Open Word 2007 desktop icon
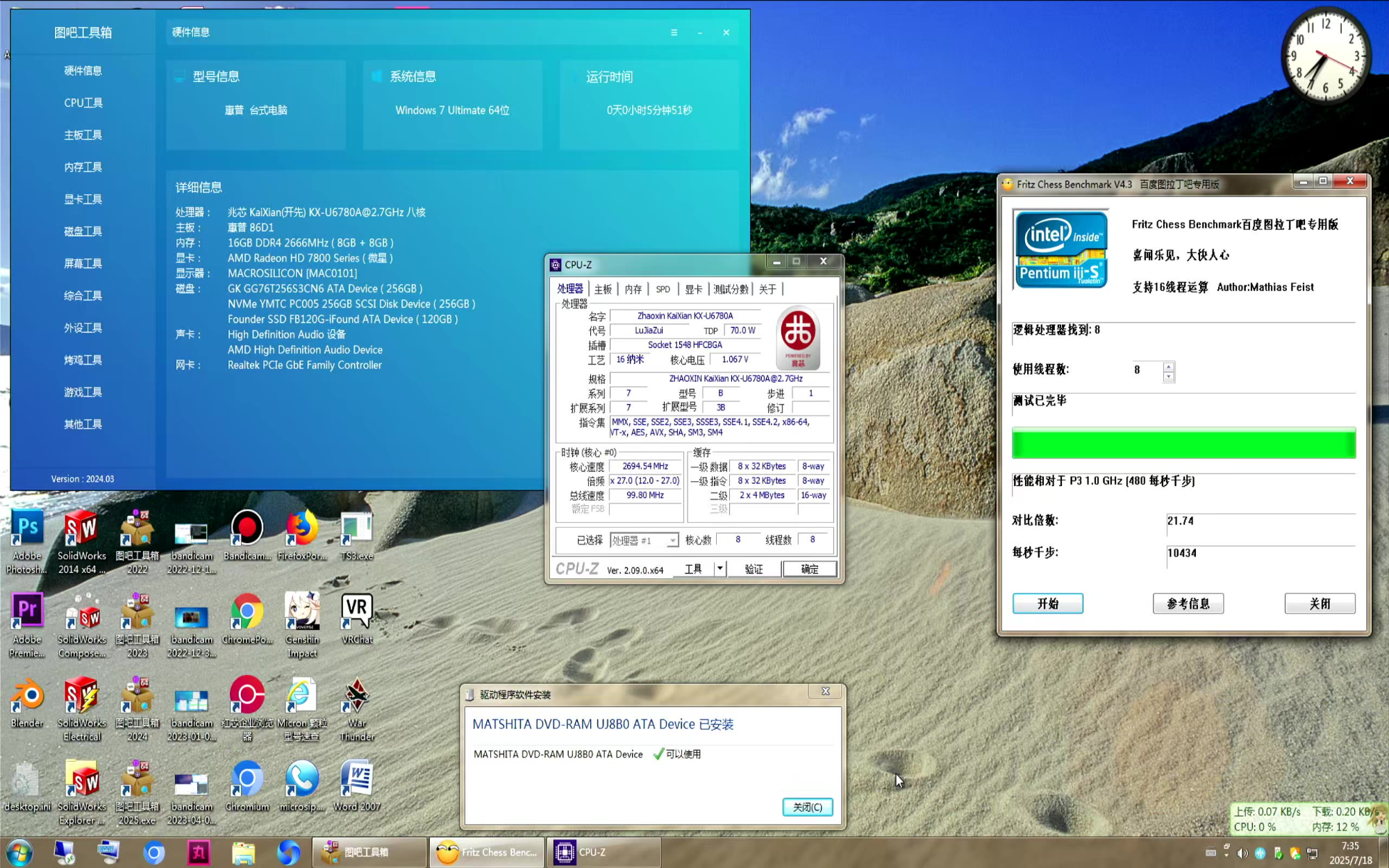The width and height of the screenshot is (1389, 868). pos(357,785)
